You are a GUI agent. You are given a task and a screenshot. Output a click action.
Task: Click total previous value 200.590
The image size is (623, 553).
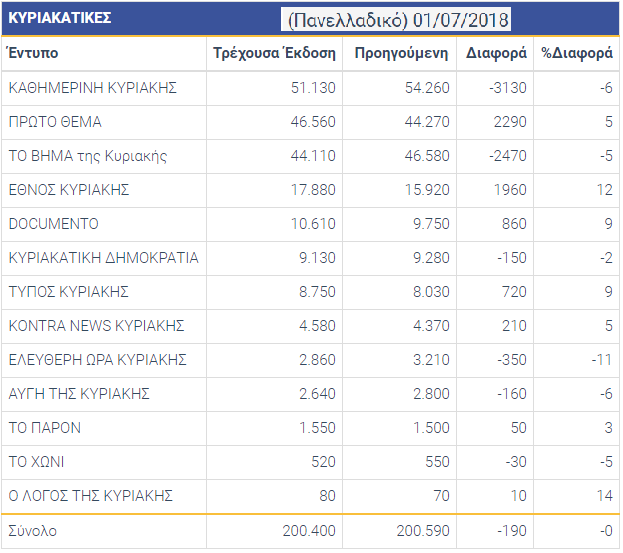[x=423, y=531]
